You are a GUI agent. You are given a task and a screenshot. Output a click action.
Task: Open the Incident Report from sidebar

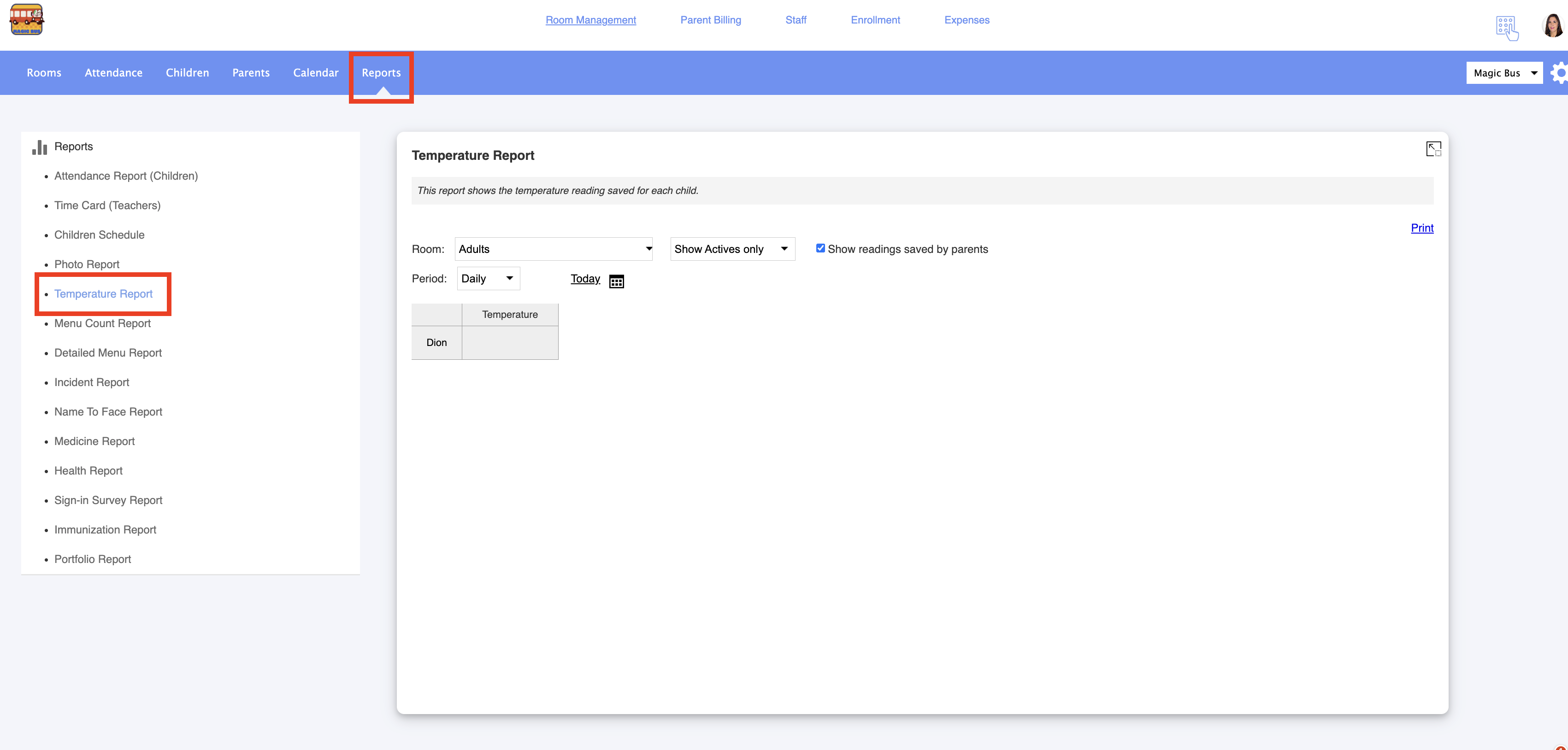91,382
